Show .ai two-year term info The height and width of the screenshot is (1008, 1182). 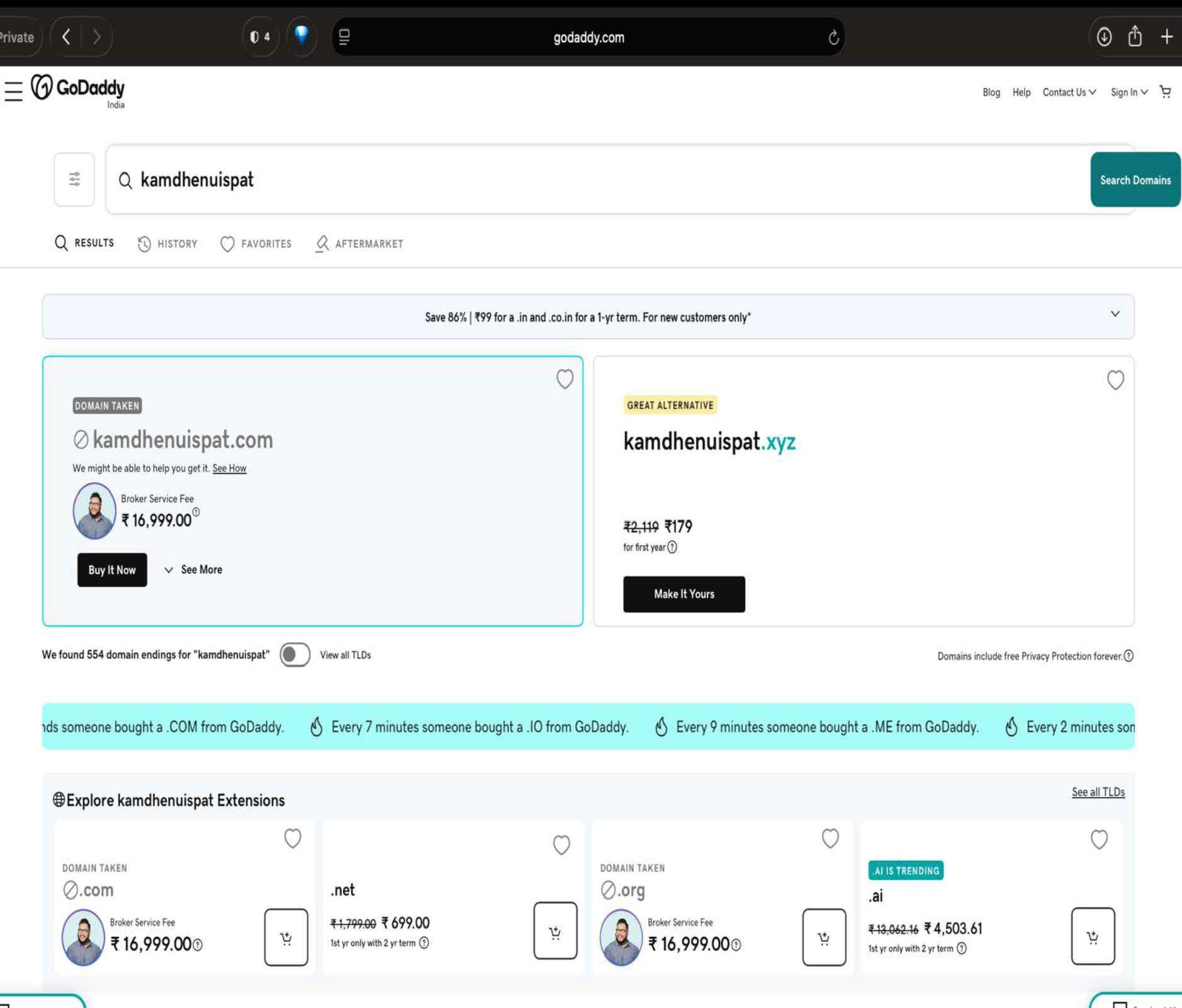click(962, 948)
